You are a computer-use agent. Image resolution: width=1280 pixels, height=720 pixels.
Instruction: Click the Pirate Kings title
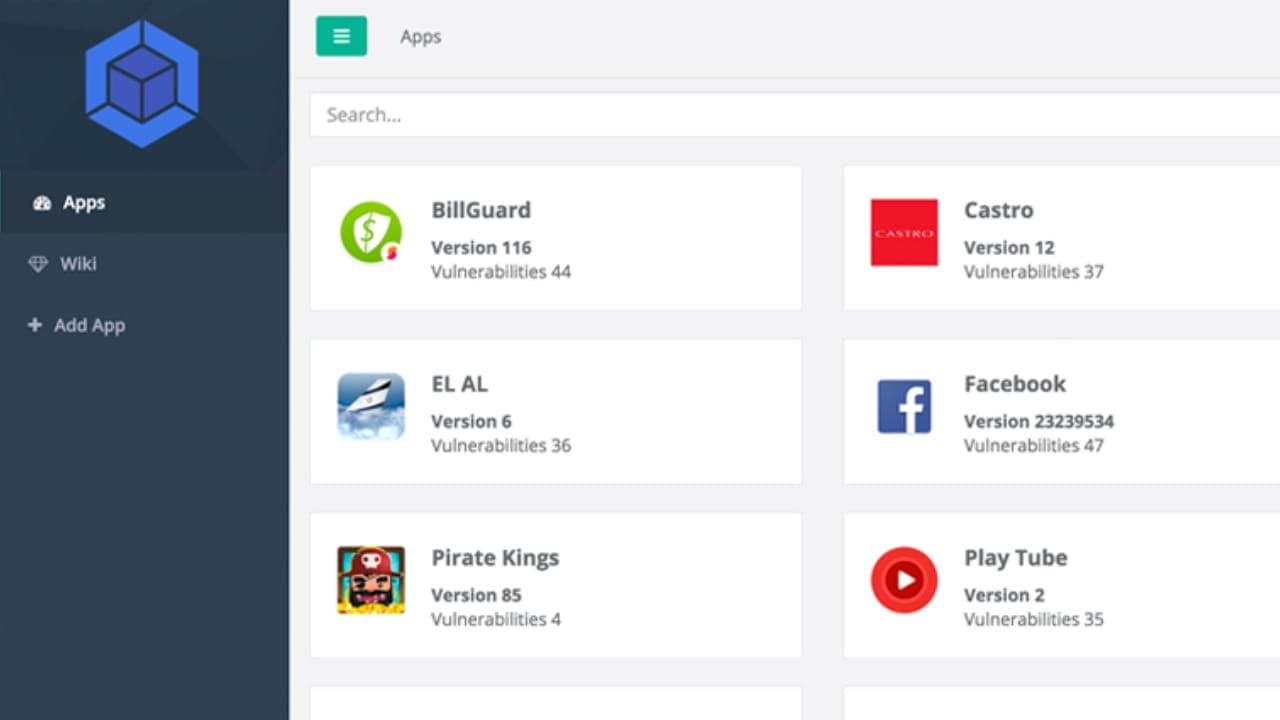point(495,558)
